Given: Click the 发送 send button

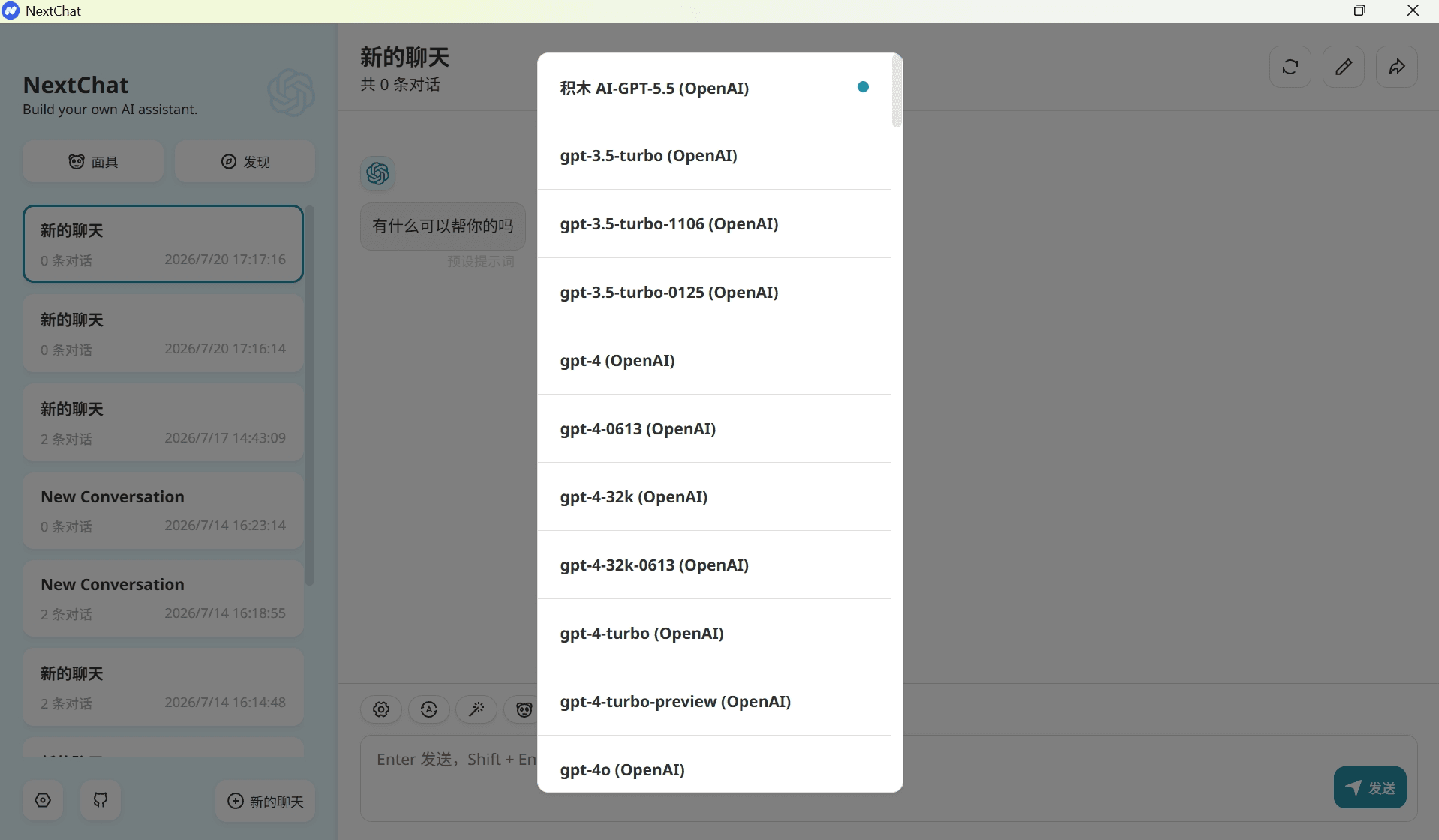Looking at the screenshot, I should point(1370,787).
